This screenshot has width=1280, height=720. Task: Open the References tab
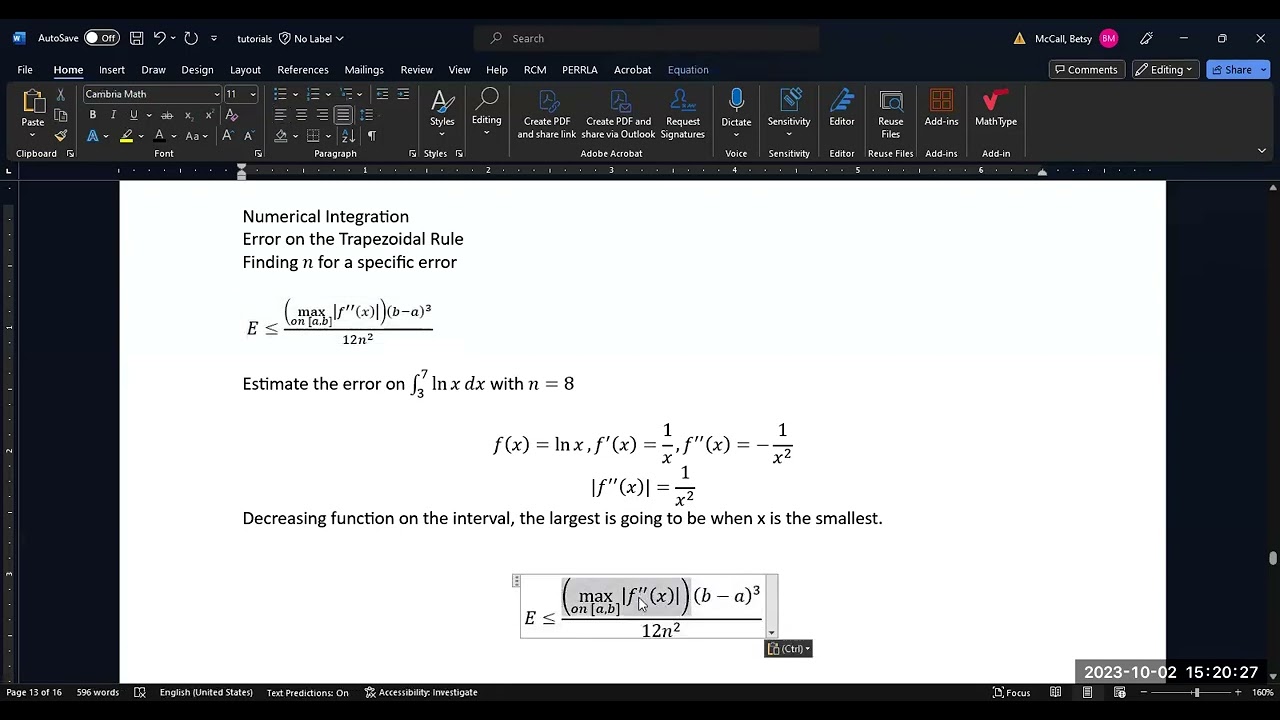click(x=303, y=70)
